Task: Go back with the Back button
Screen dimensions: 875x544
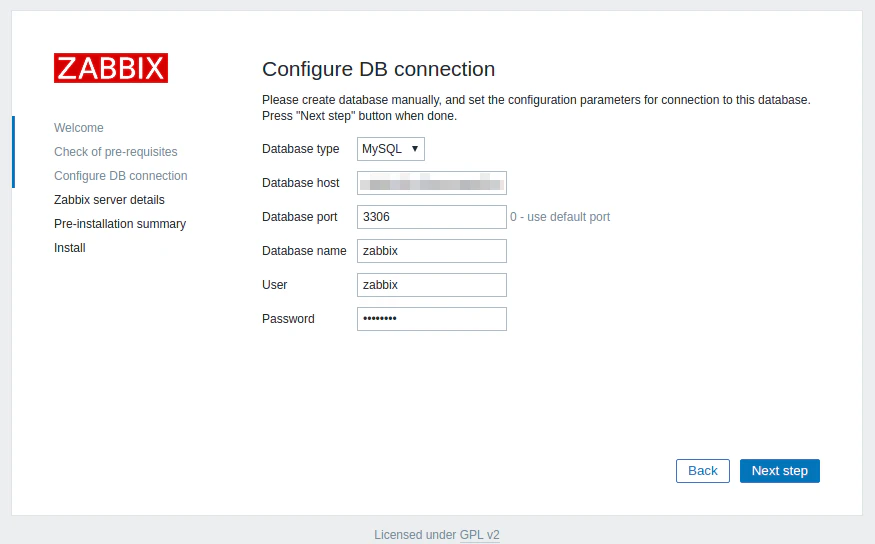Action: tap(703, 471)
